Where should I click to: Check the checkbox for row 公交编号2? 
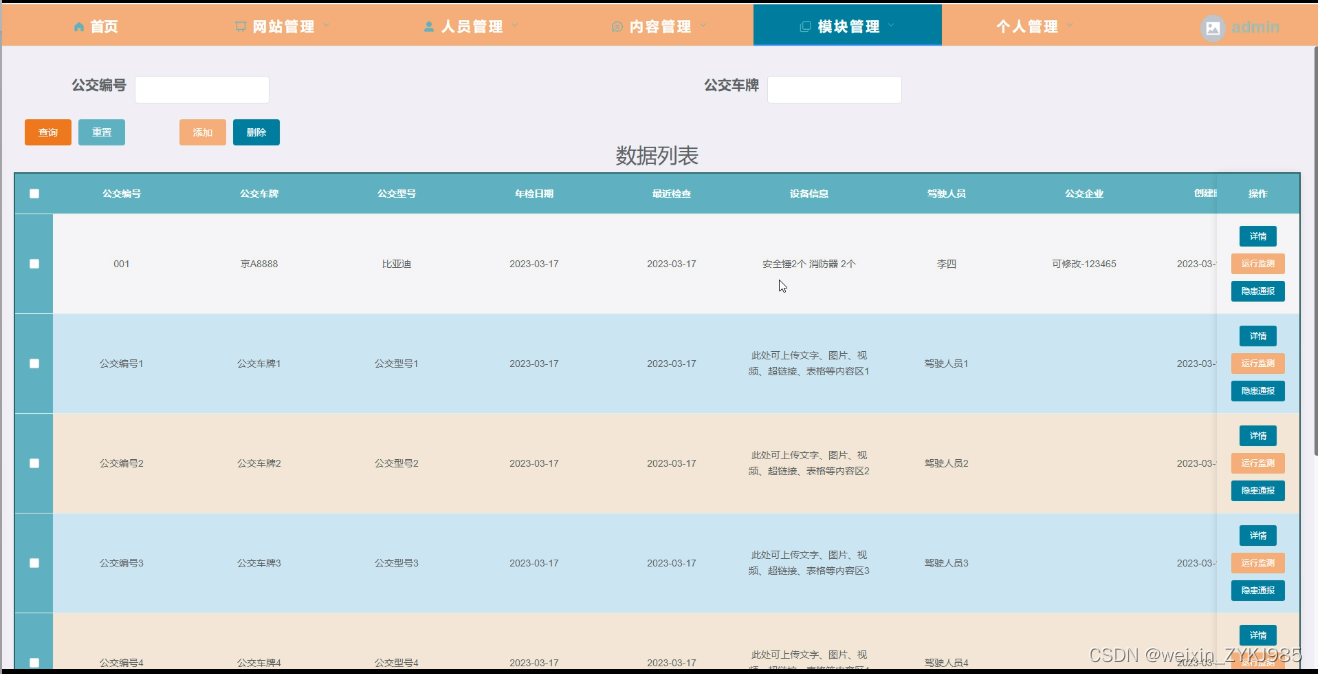(x=34, y=464)
